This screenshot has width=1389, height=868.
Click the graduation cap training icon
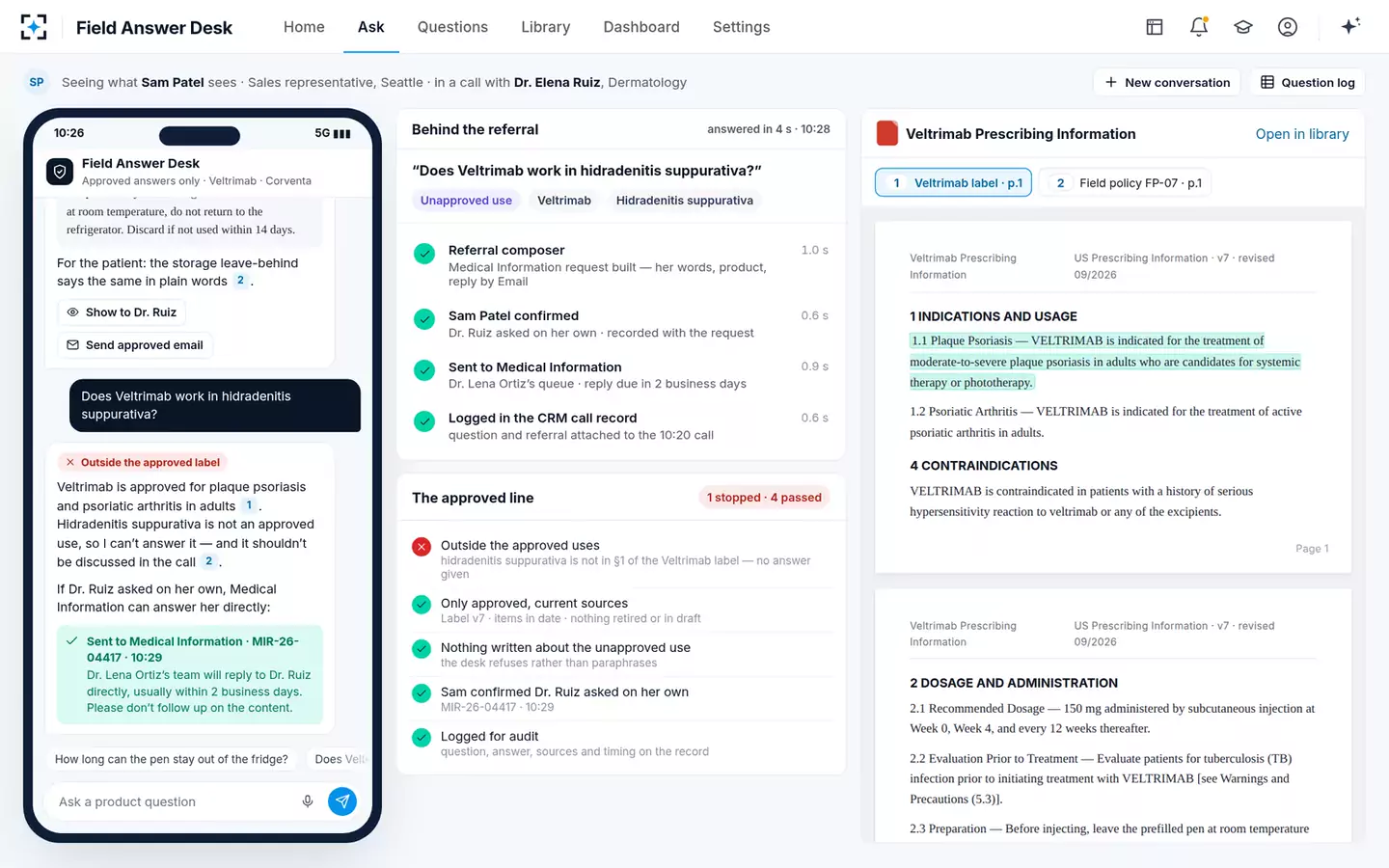click(1243, 27)
